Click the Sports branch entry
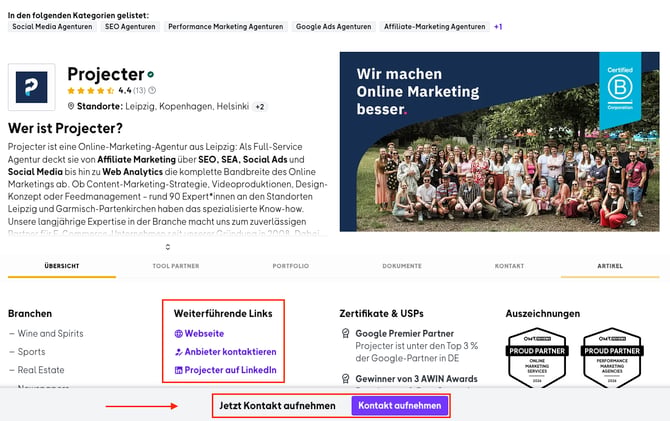 [31, 352]
